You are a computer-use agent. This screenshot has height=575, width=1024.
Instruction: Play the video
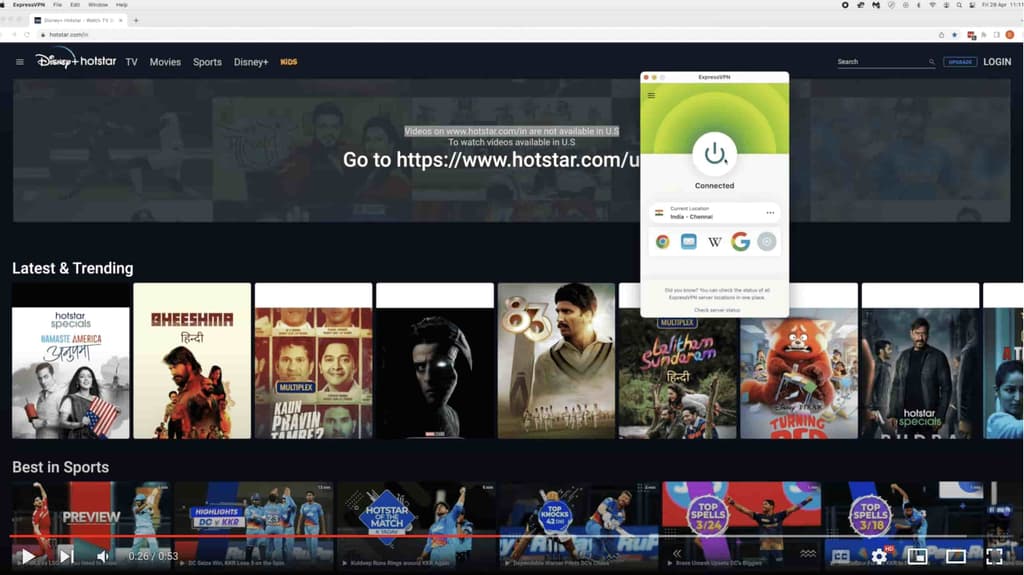(27, 556)
